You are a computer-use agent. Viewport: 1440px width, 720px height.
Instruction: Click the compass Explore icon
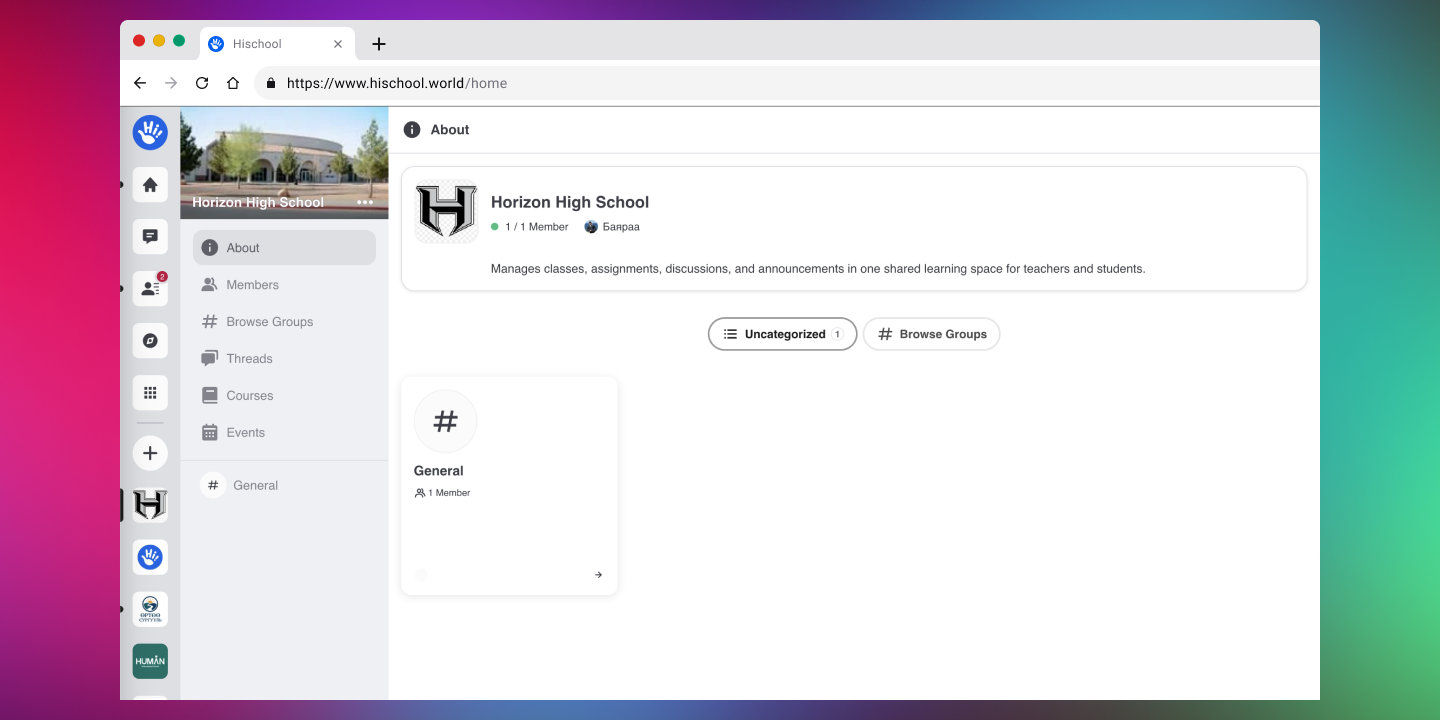(x=150, y=341)
